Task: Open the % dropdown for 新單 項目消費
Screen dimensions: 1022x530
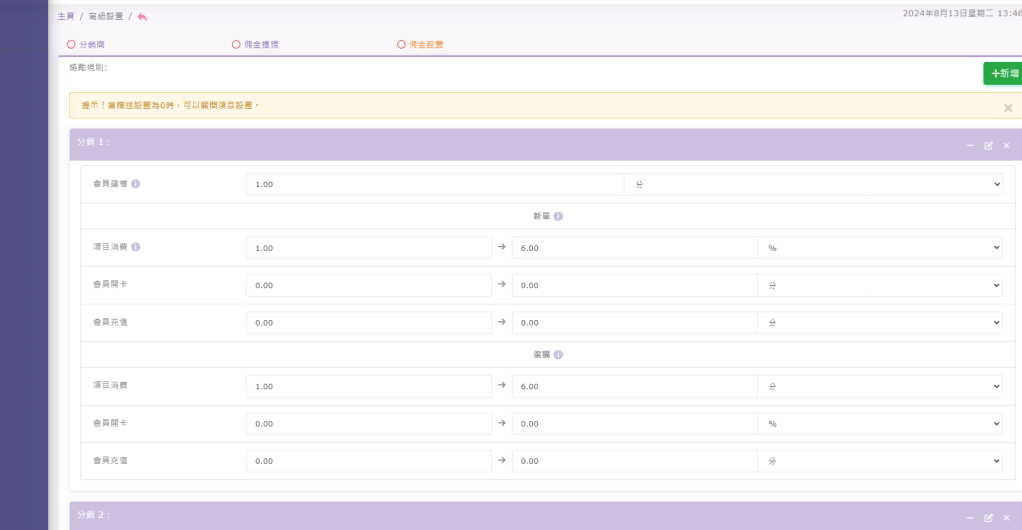Action: pos(879,248)
